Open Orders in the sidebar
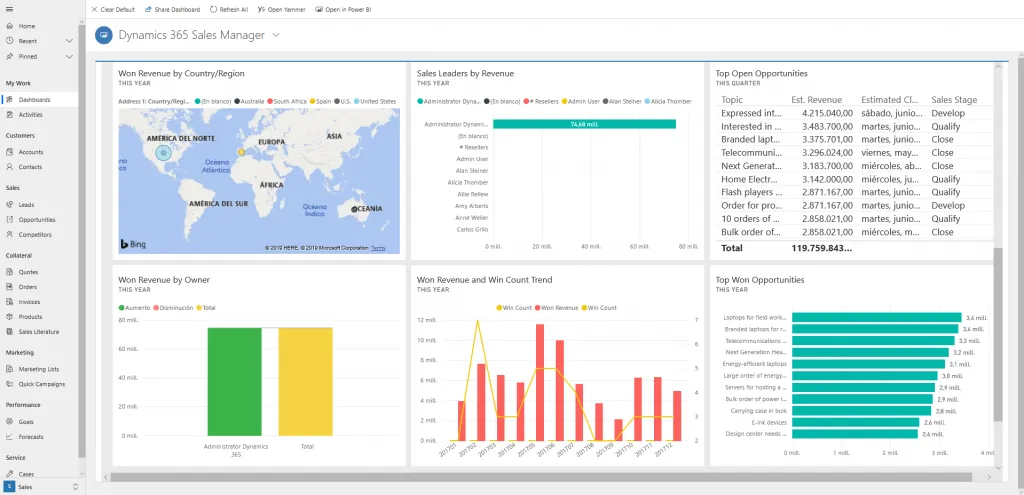 (40, 287)
